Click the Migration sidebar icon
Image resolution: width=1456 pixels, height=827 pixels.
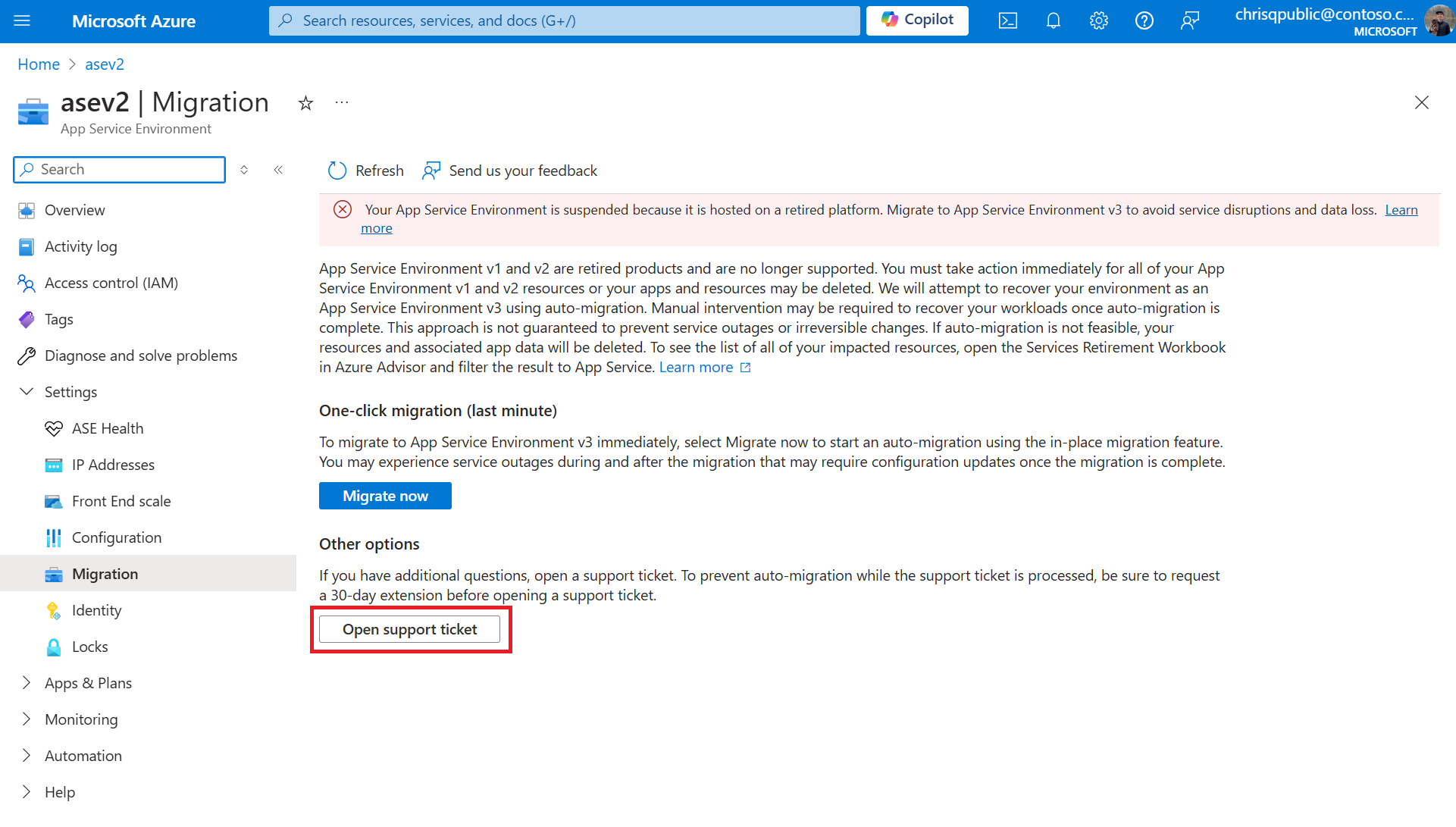click(x=54, y=573)
